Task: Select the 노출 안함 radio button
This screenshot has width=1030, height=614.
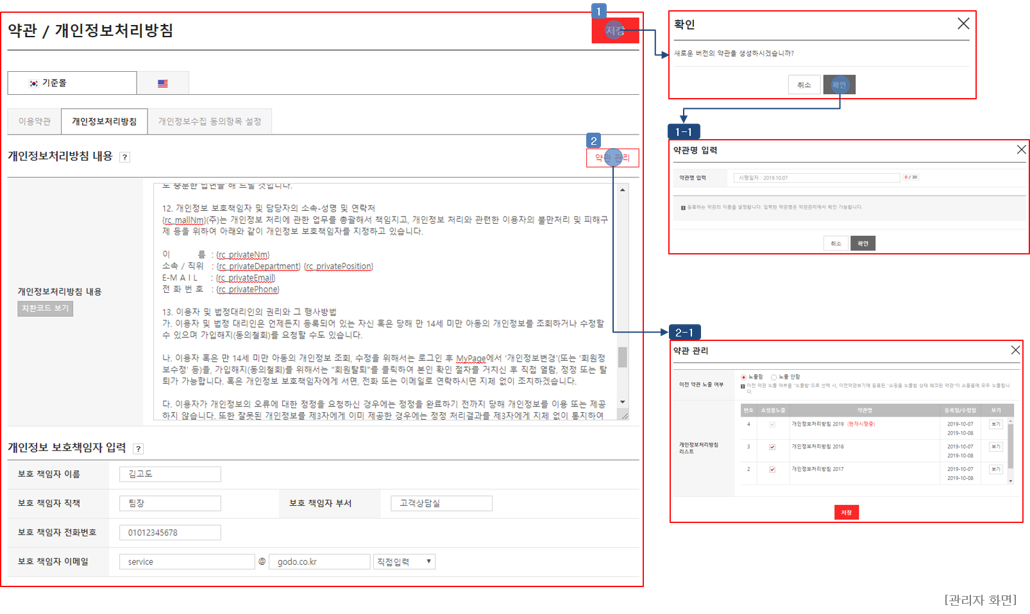Action: [774, 377]
